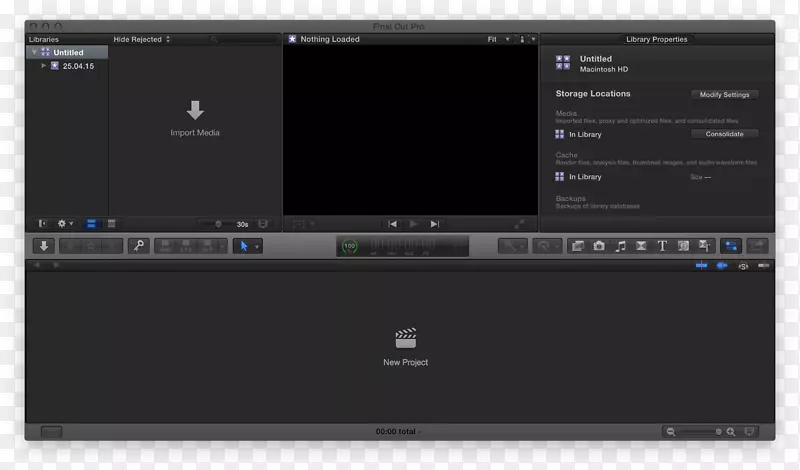Open the Generators Browser
Viewport: 800px width, 470px height.
[x=683, y=246]
